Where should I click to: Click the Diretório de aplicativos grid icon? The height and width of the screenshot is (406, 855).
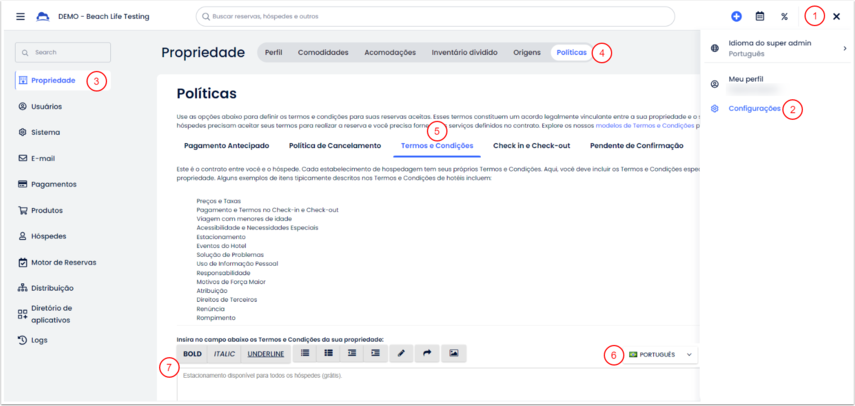tap(23, 314)
